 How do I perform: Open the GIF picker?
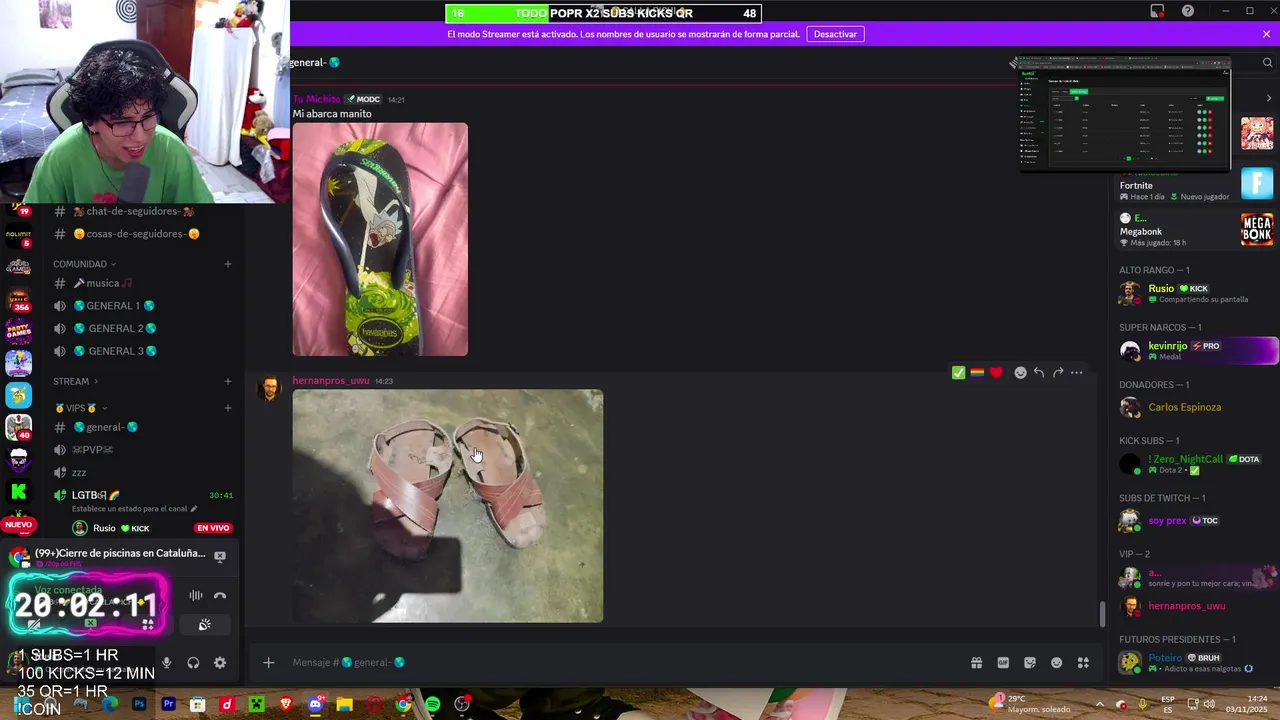1003,662
